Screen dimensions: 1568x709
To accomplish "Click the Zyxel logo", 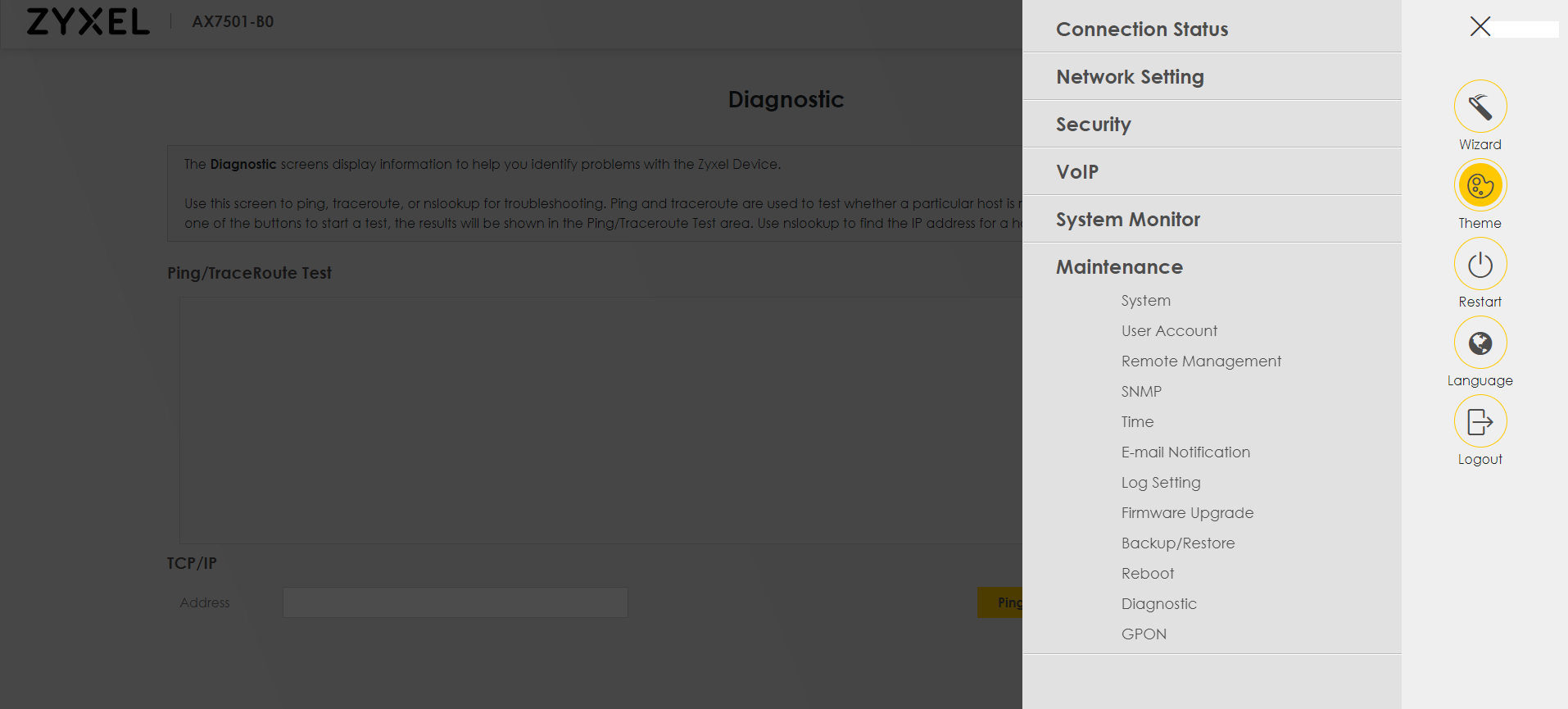I will [88, 22].
